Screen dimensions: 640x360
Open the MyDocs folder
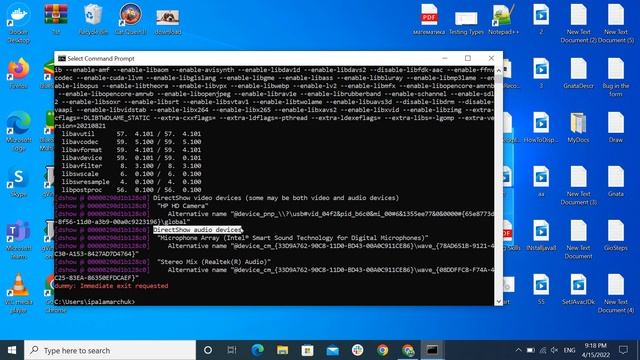578,127
